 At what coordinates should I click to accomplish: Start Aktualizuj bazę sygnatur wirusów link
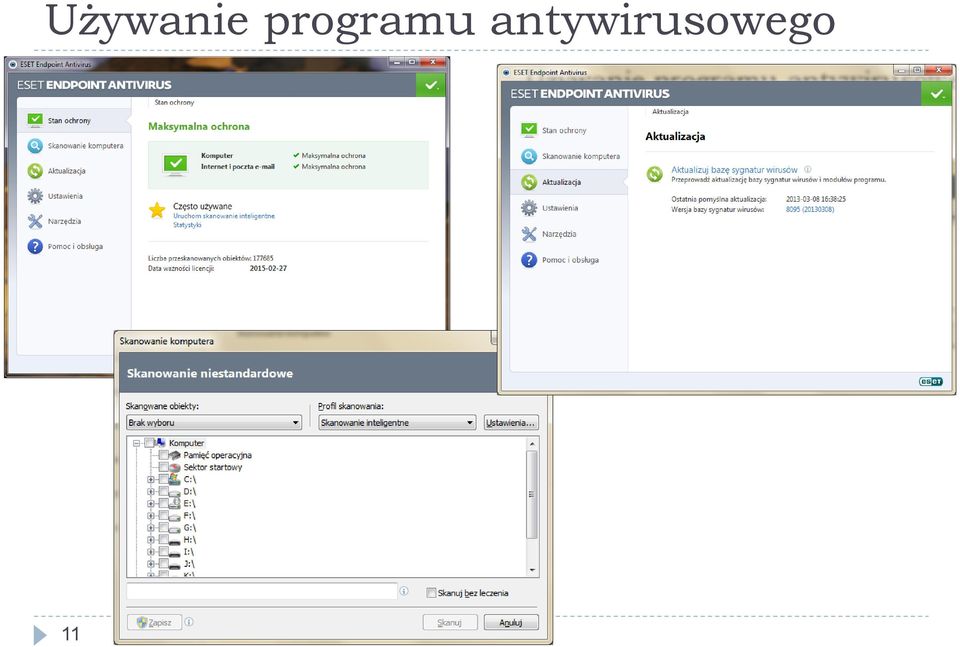(x=734, y=170)
